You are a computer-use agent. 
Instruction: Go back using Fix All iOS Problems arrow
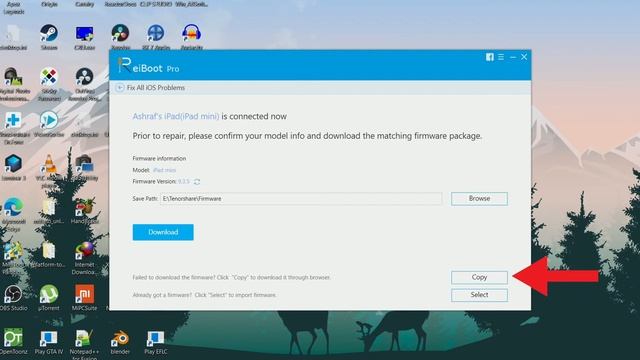(x=120, y=88)
